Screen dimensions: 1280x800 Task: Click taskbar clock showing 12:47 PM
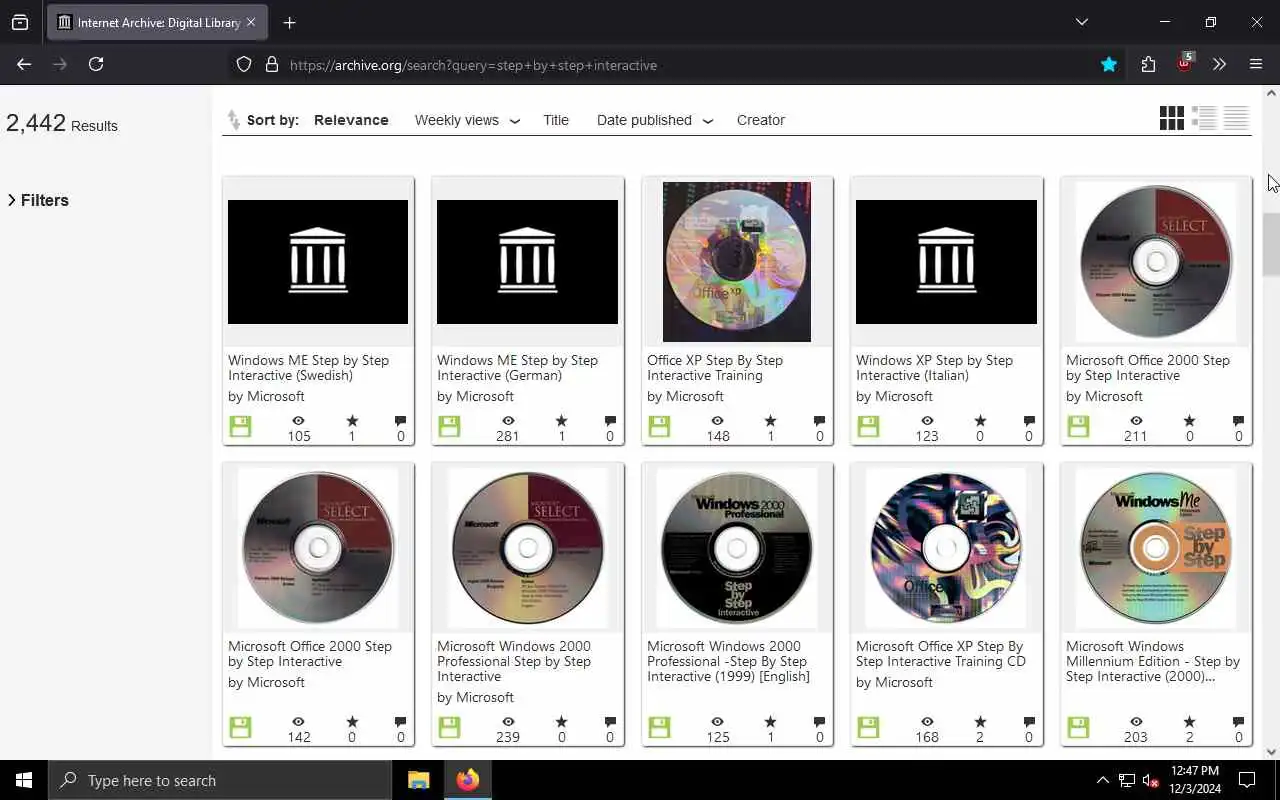pyautogui.click(x=1194, y=780)
